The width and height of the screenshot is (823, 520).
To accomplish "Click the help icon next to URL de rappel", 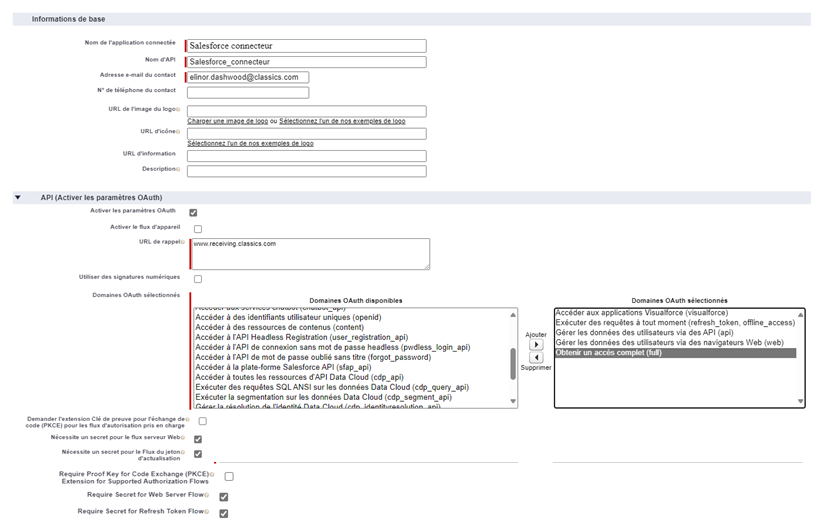I will click(x=183, y=242).
